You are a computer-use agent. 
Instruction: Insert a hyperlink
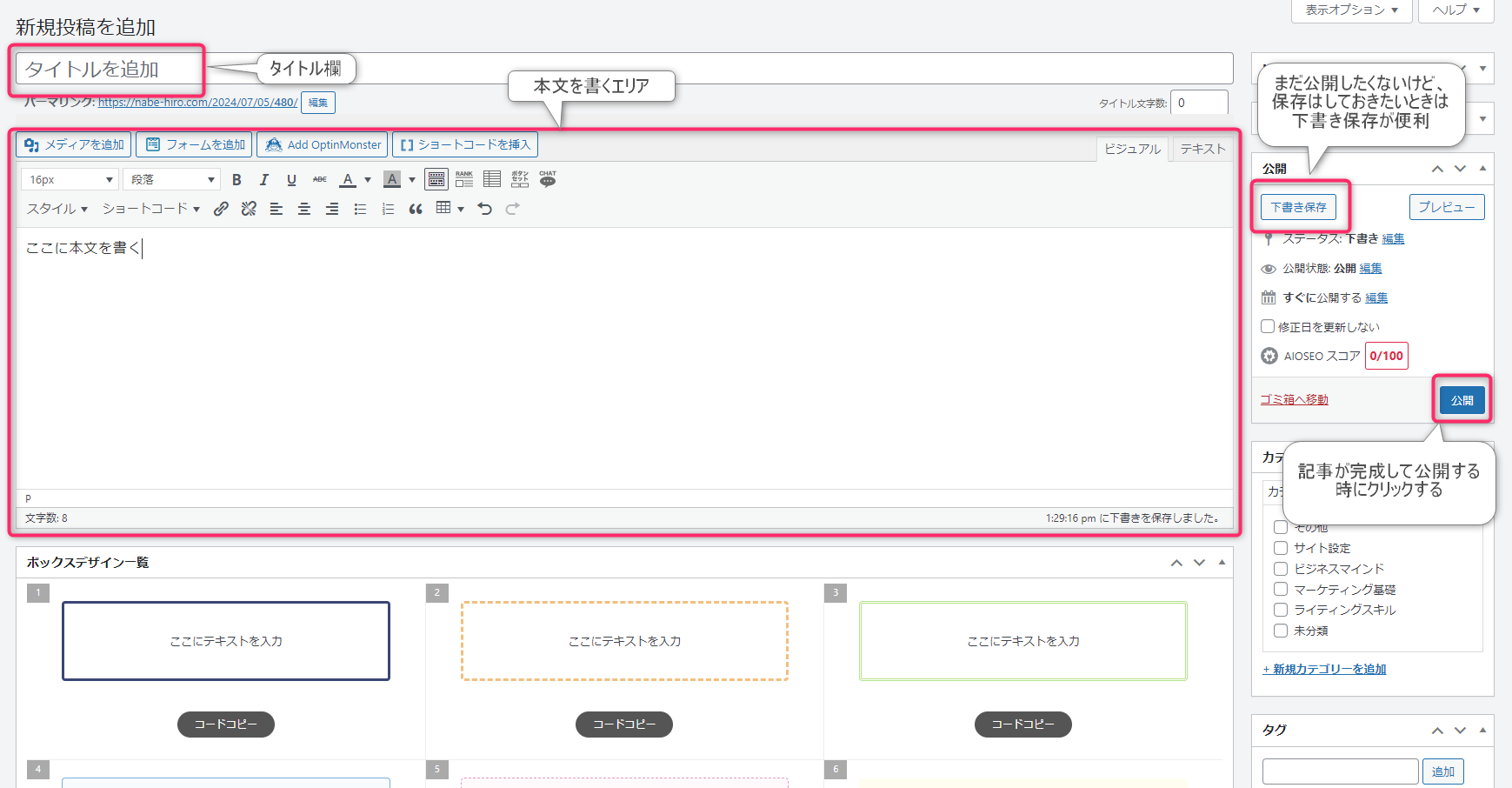tap(222, 209)
